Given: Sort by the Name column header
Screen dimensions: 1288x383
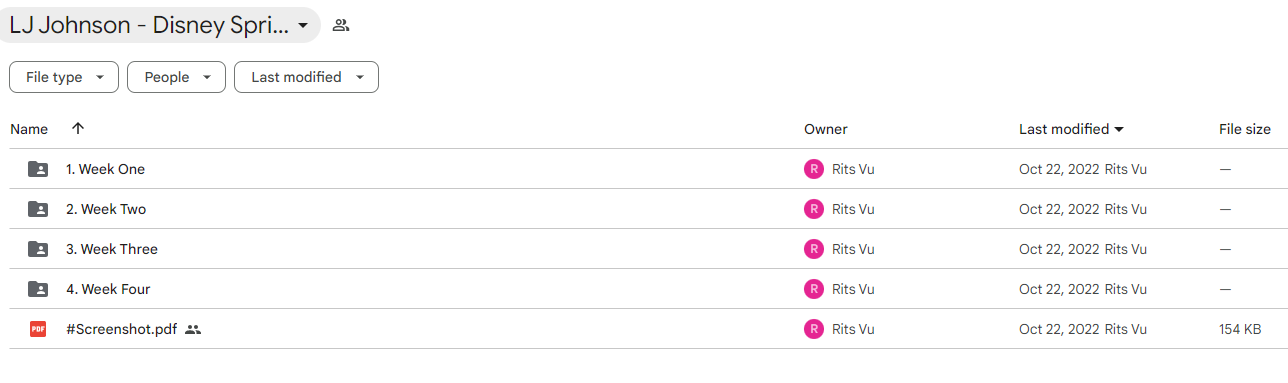Looking at the screenshot, I should (29, 129).
